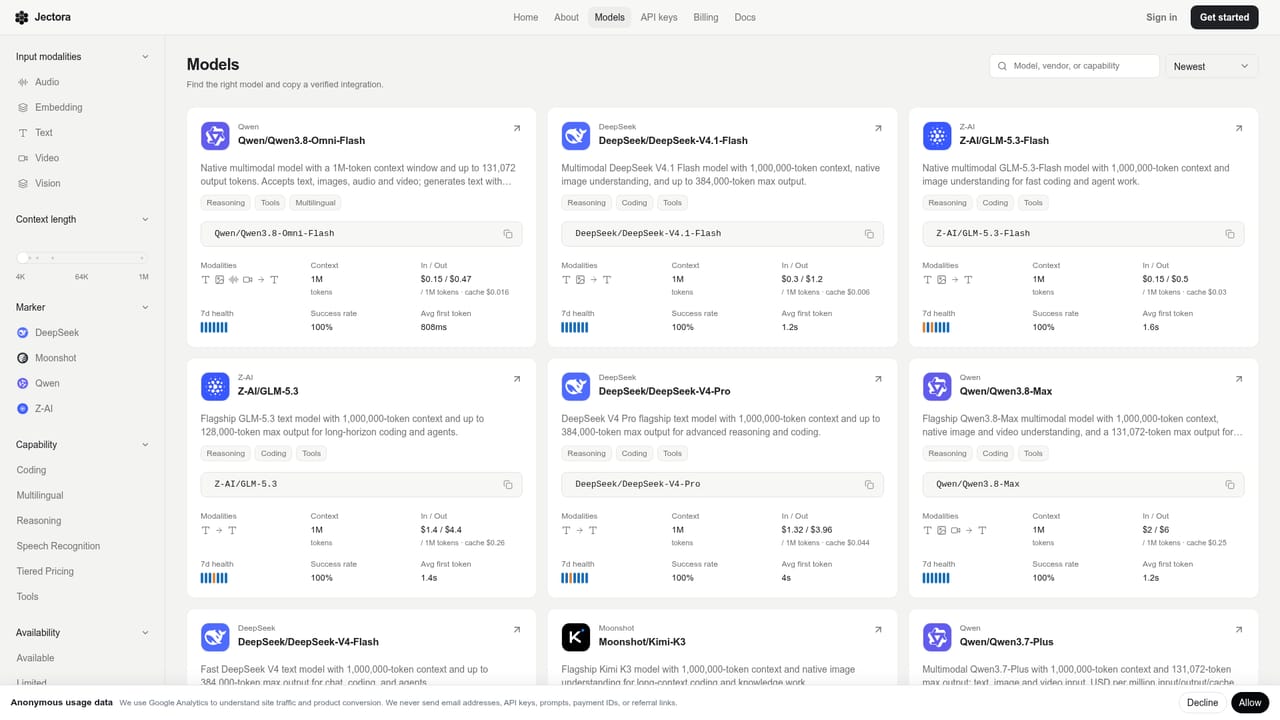Open the Docs nav item
Image resolution: width=1280 pixels, height=720 pixels.
point(745,17)
